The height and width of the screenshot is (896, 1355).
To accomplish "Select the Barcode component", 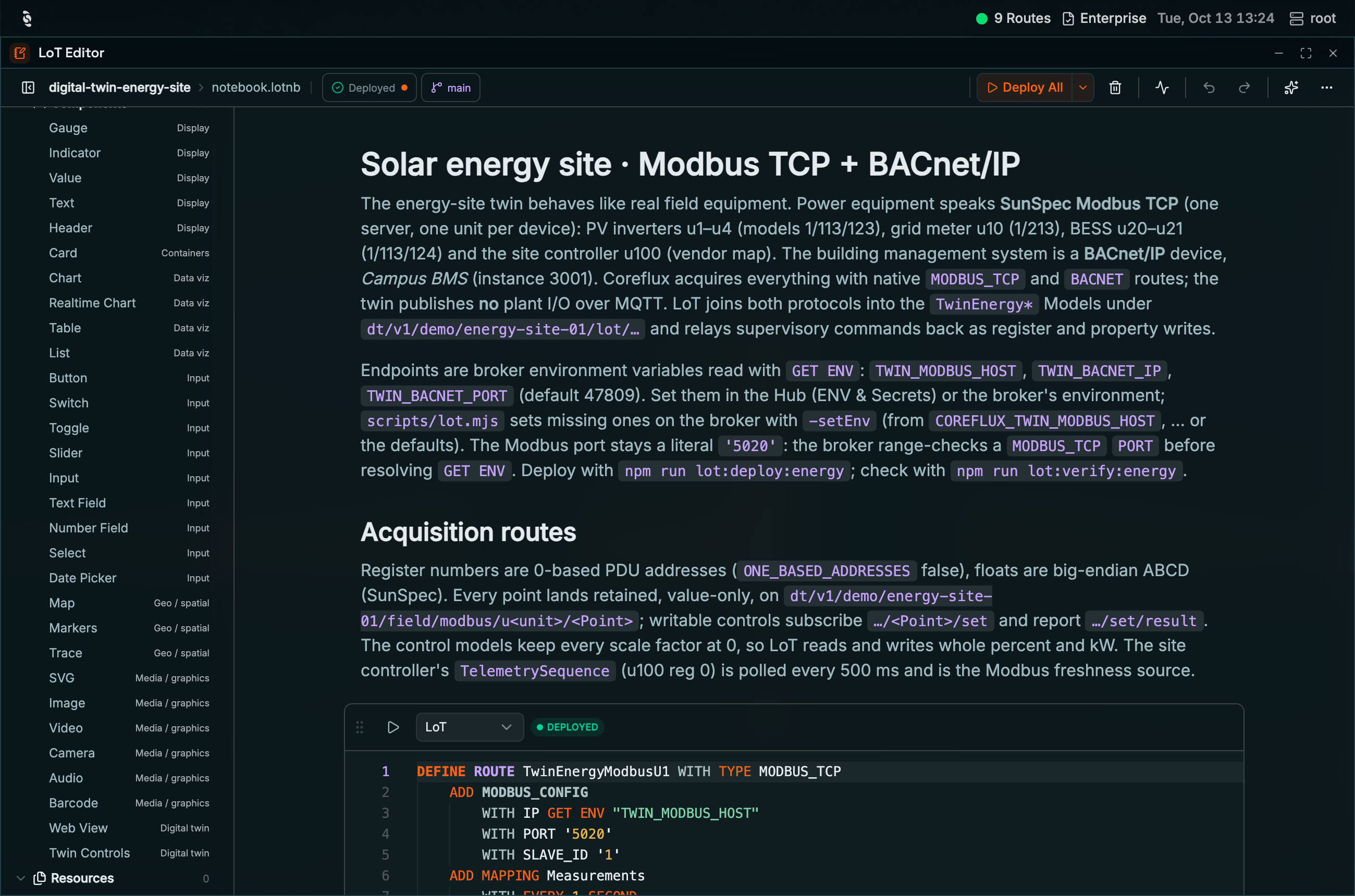I will click(129, 803).
